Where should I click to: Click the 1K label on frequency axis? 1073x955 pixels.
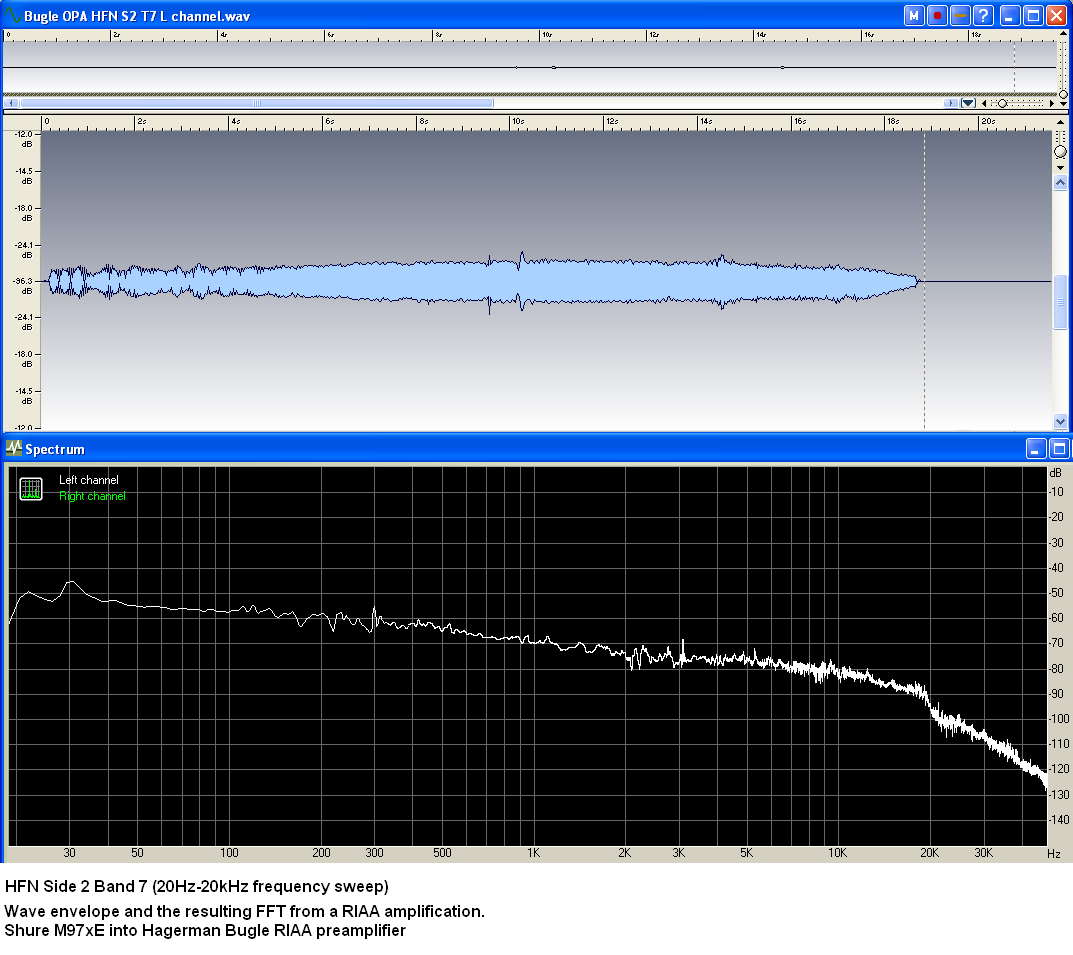[x=534, y=853]
